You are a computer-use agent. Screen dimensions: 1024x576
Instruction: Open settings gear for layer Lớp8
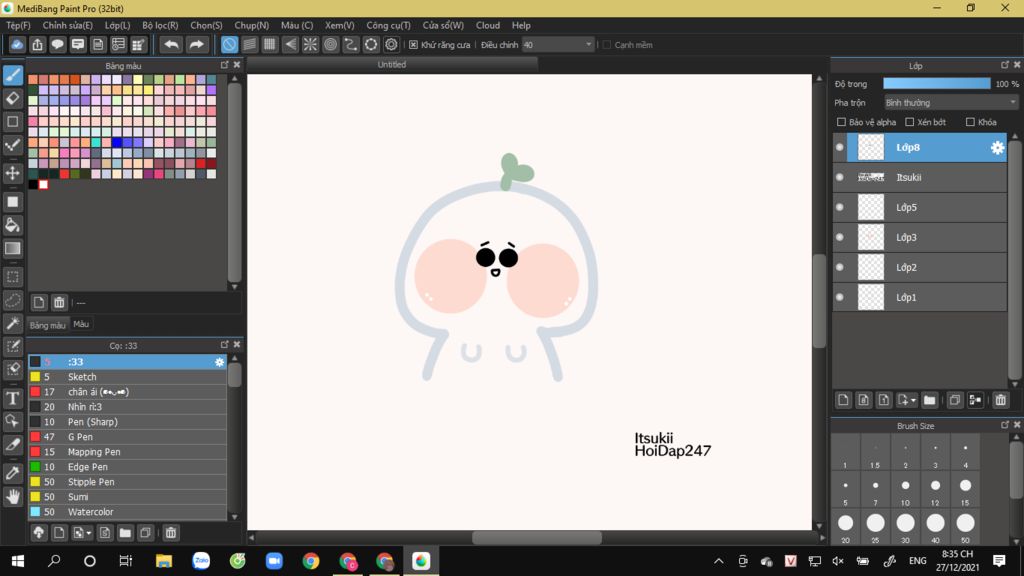(x=997, y=148)
